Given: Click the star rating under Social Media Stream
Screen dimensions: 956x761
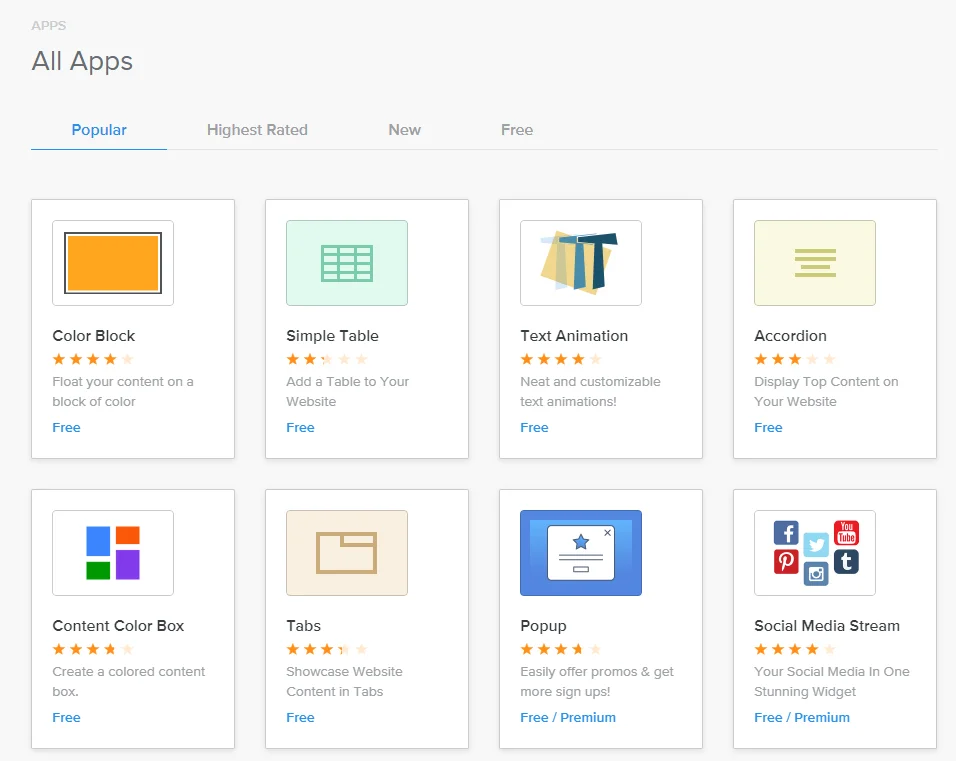Looking at the screenshot, I should point(795,649).
